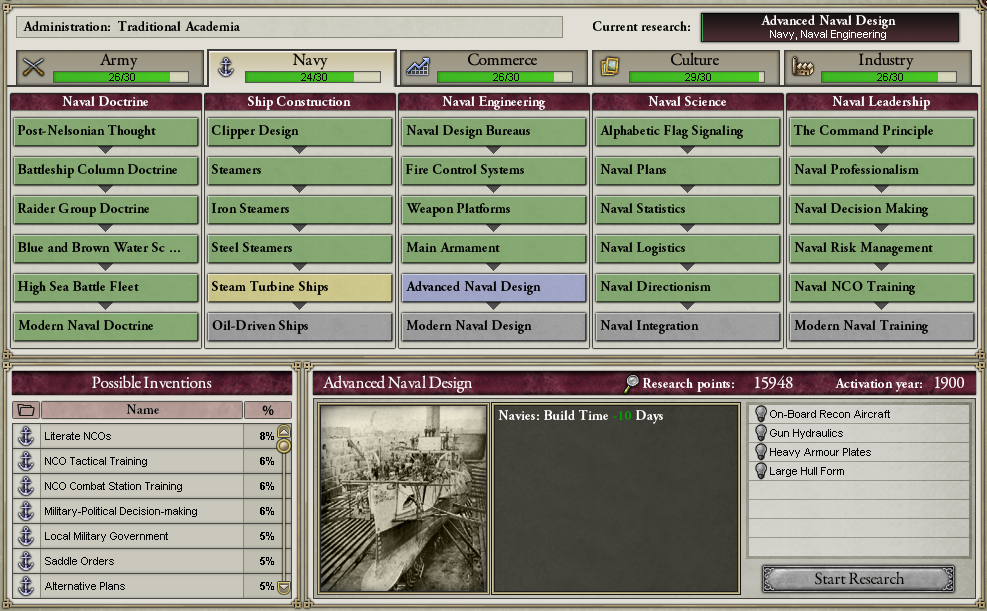
Task: Click anchor icon next to Literate NCOs
Action: [26, 436]
